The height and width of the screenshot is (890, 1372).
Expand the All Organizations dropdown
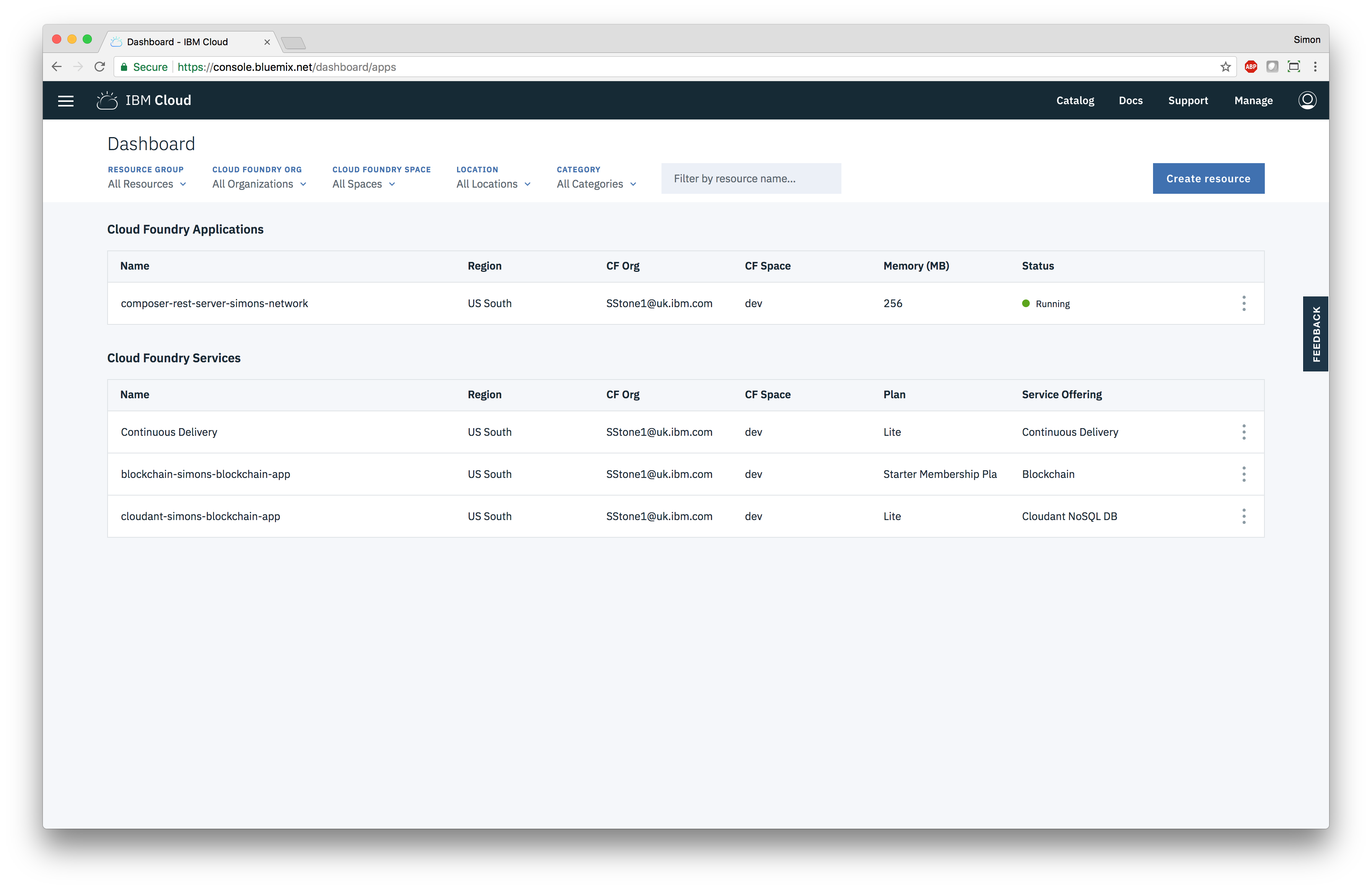click(259, 184)
